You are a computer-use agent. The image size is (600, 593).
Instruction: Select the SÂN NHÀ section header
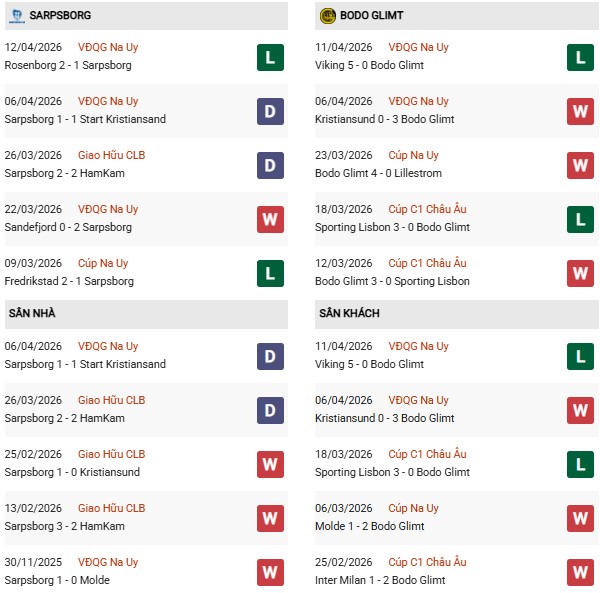click(32, 314)
